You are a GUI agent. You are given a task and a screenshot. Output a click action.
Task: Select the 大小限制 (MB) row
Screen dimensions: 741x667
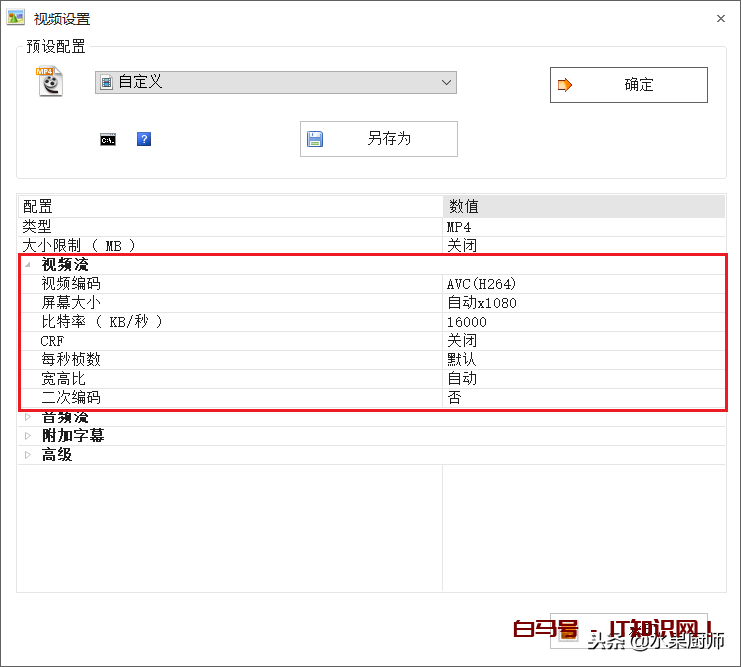371,246
